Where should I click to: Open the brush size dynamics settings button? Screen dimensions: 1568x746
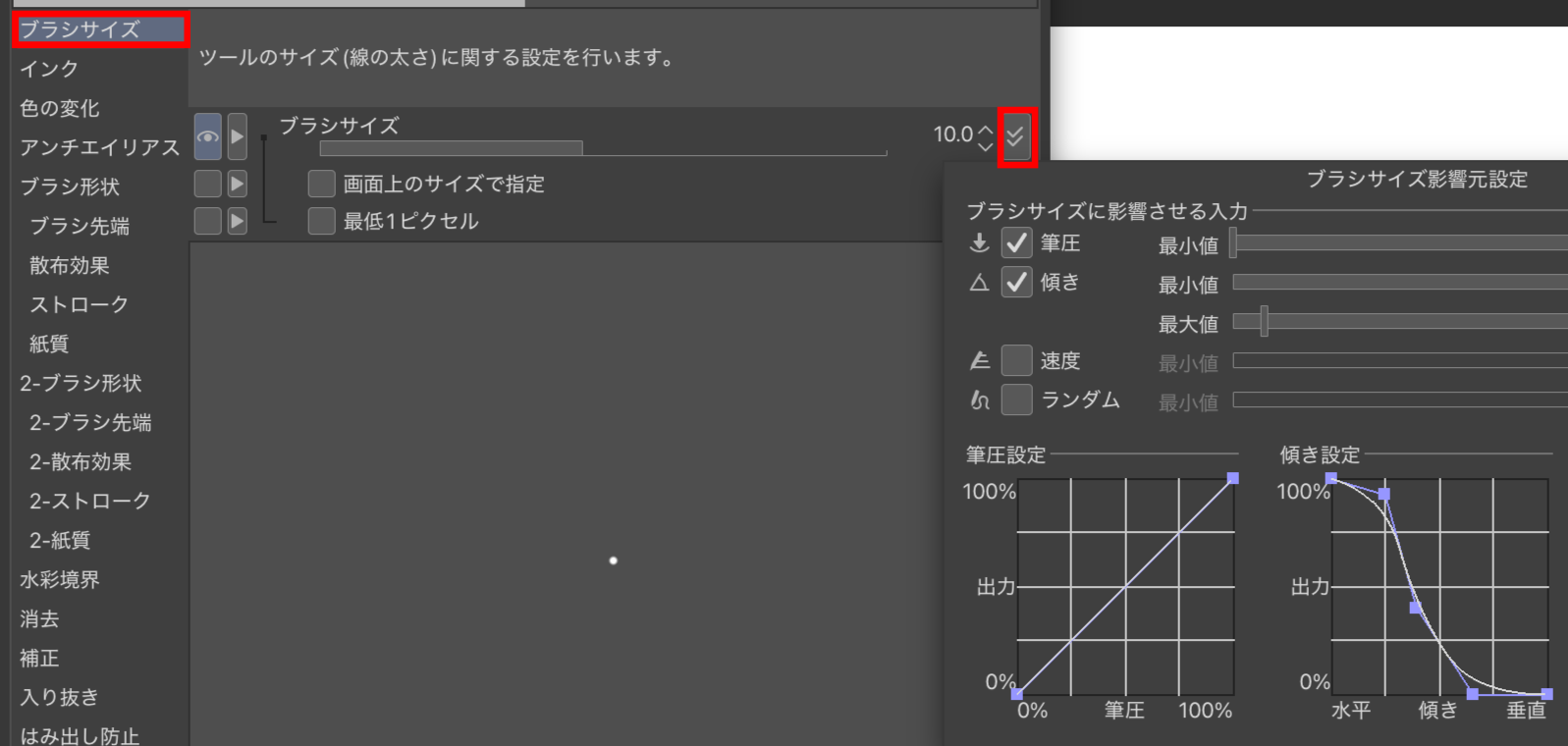coord(1016,136)
